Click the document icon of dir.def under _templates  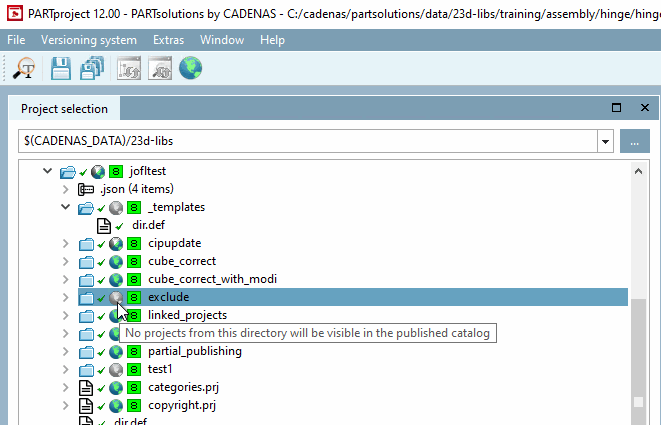pos(104,226)
